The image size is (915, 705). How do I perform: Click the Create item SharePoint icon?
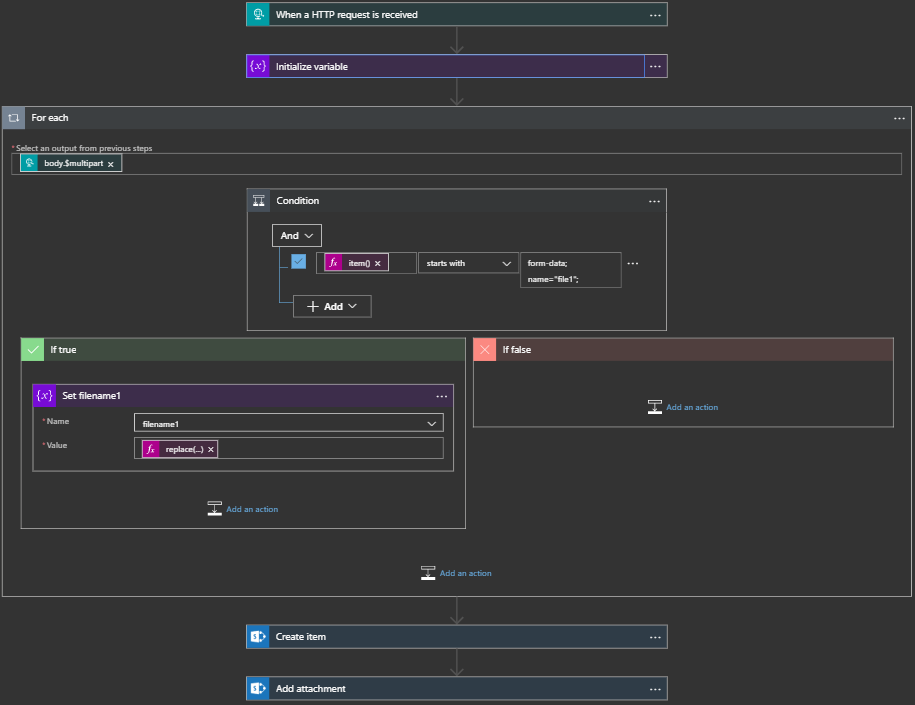coord(259,637)
